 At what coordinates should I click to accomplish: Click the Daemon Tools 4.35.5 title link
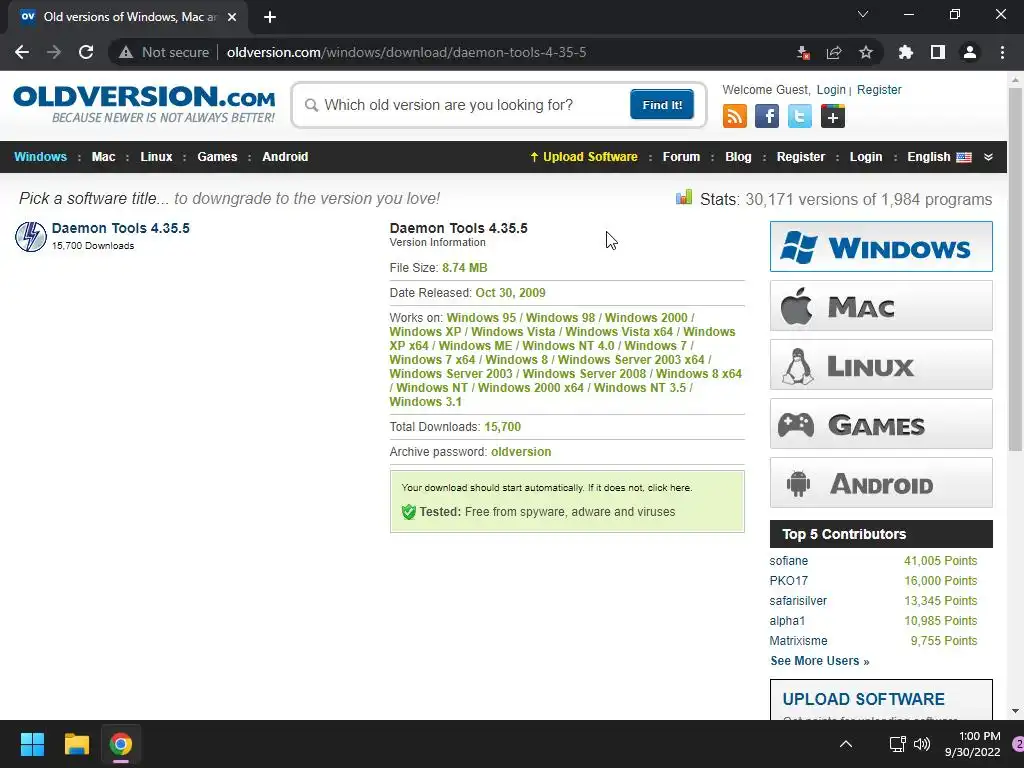[x=121, y=228]
